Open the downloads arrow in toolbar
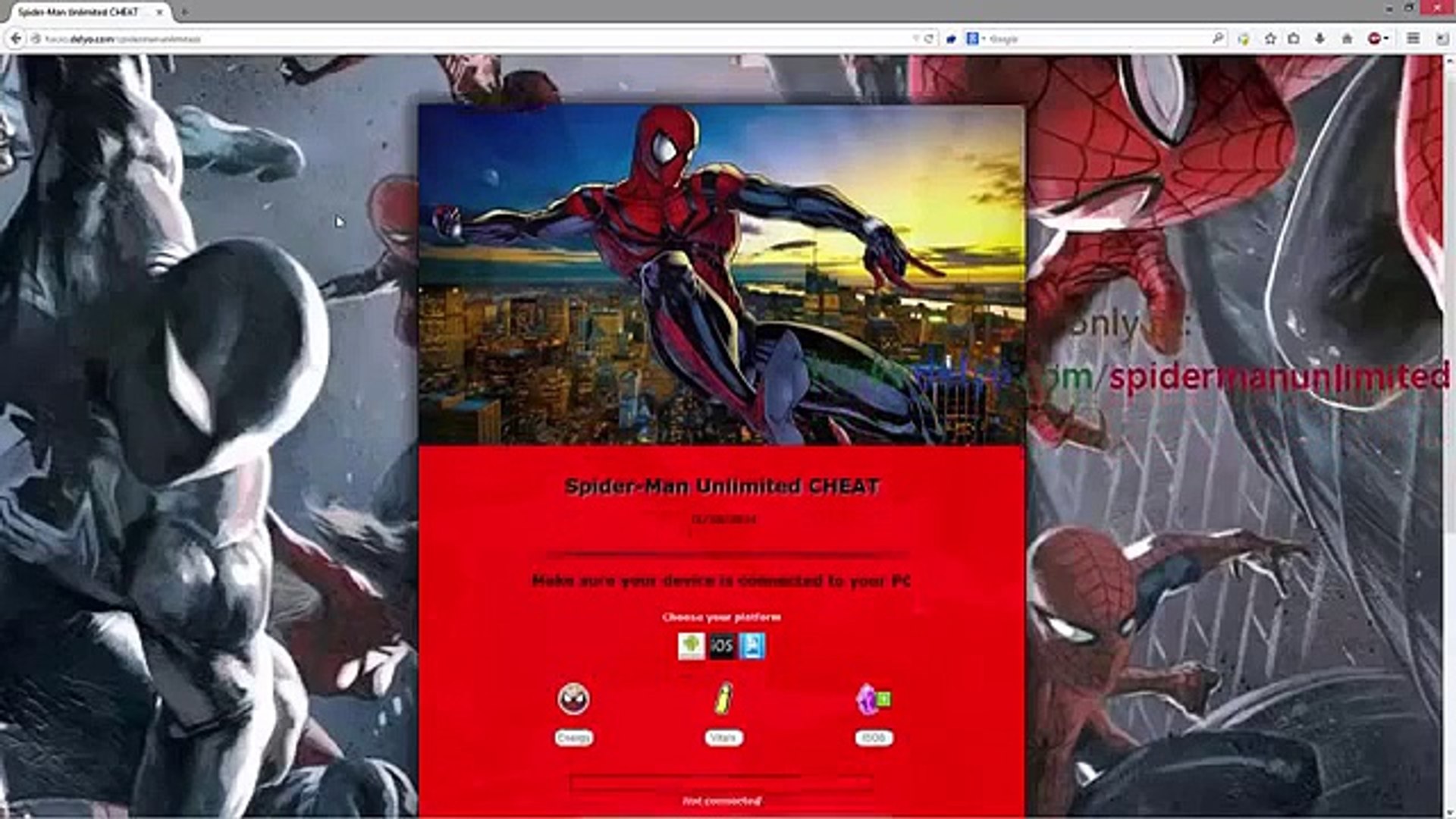This screenshot has height=819, width=1456. pos(1320,39)
